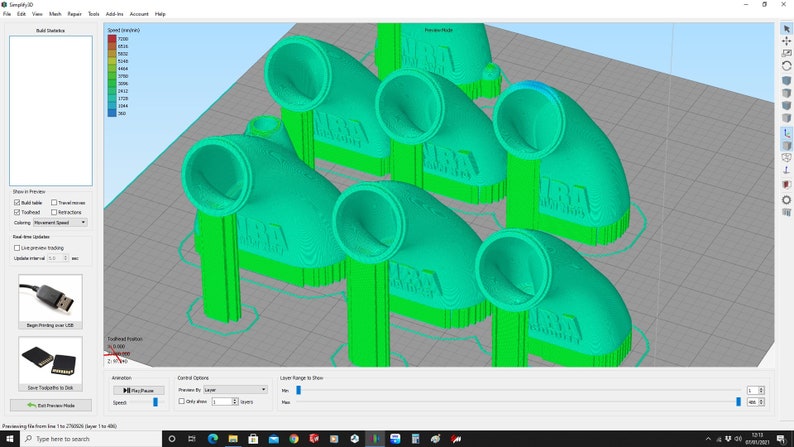Select the scale view tool
Image resolution: width=794 pixels, height=447 pixels.
(x=786, y=53)
